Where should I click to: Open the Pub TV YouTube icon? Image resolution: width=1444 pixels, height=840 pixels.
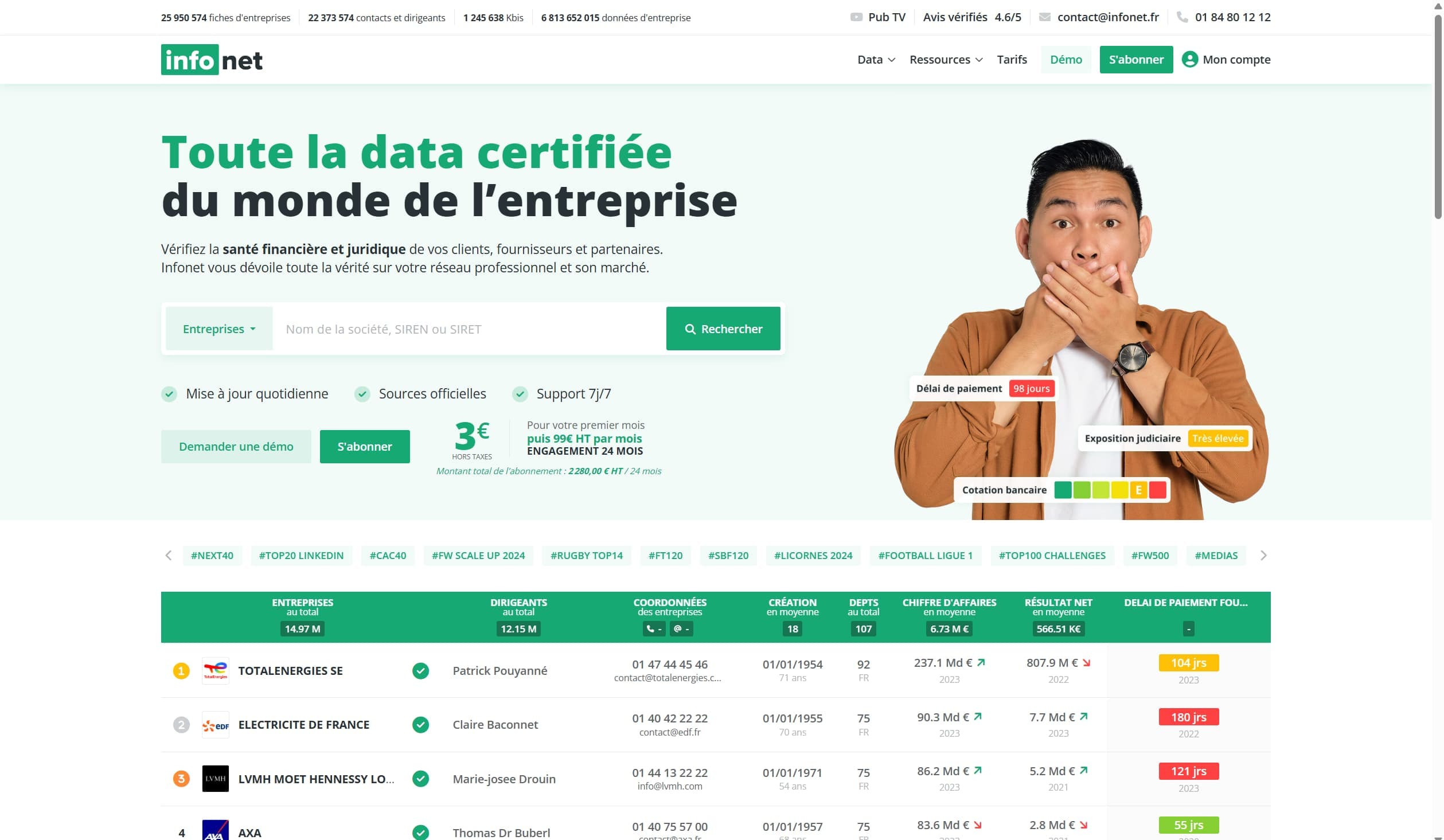[857, 17]
